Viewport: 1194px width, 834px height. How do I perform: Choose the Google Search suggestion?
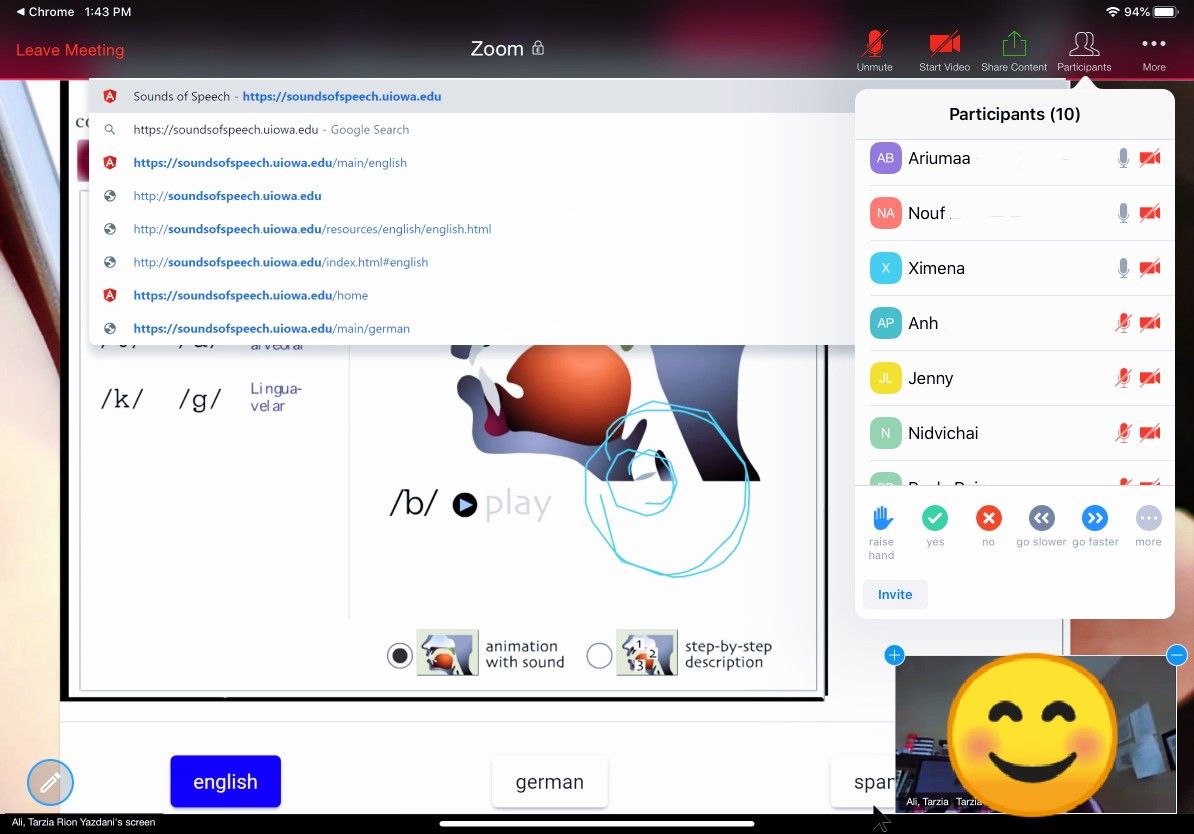coord(472,129)
